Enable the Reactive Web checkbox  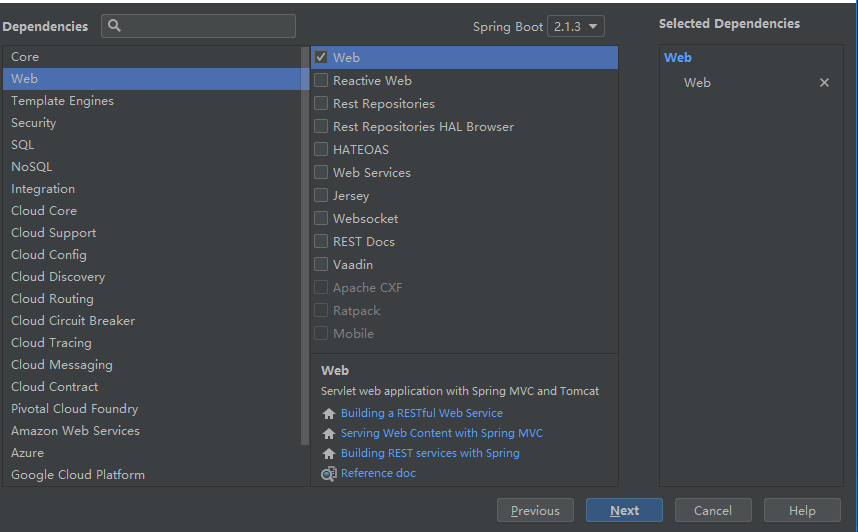coord(321,80)
